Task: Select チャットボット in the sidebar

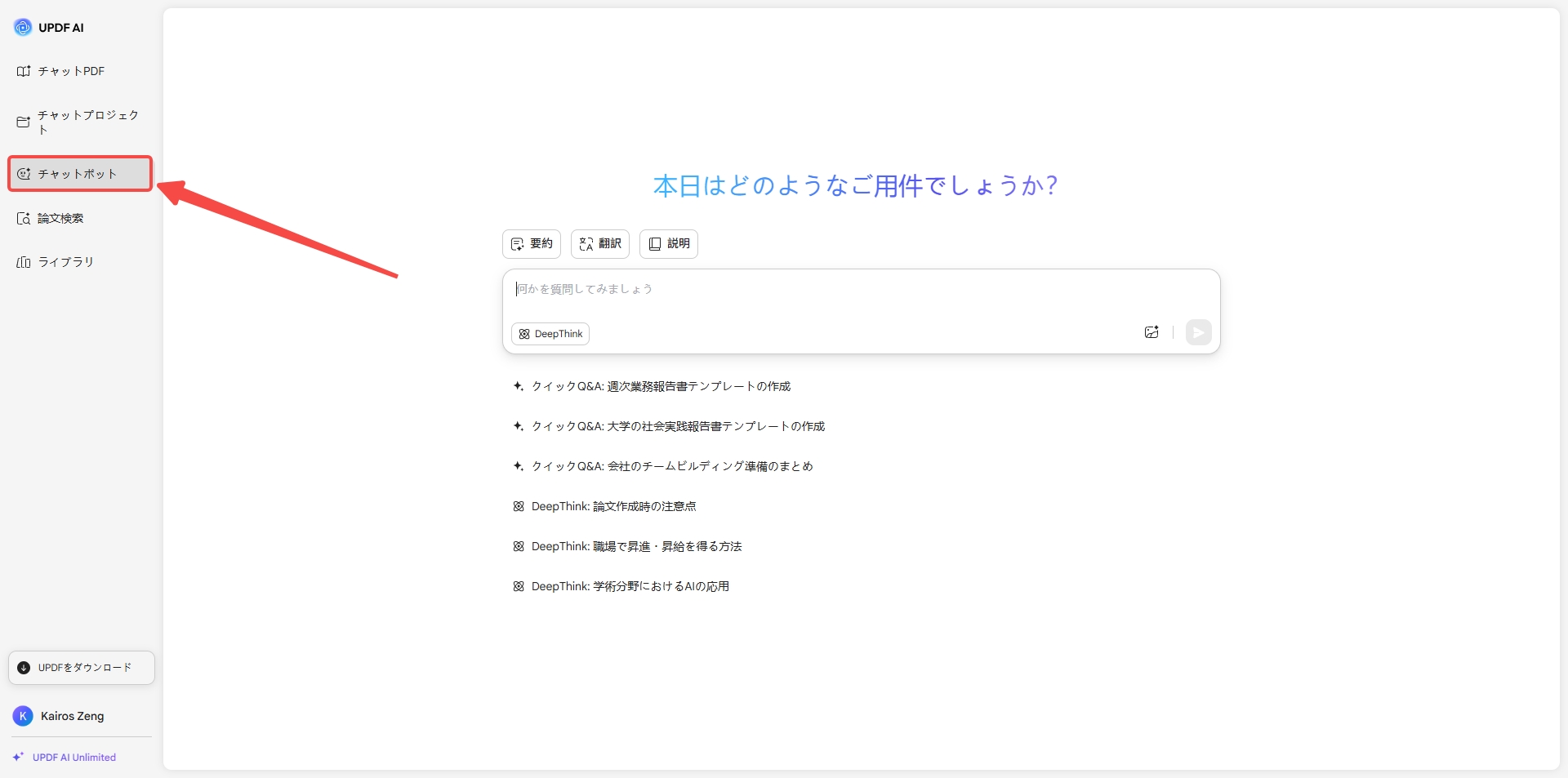Action: [80, 174]
